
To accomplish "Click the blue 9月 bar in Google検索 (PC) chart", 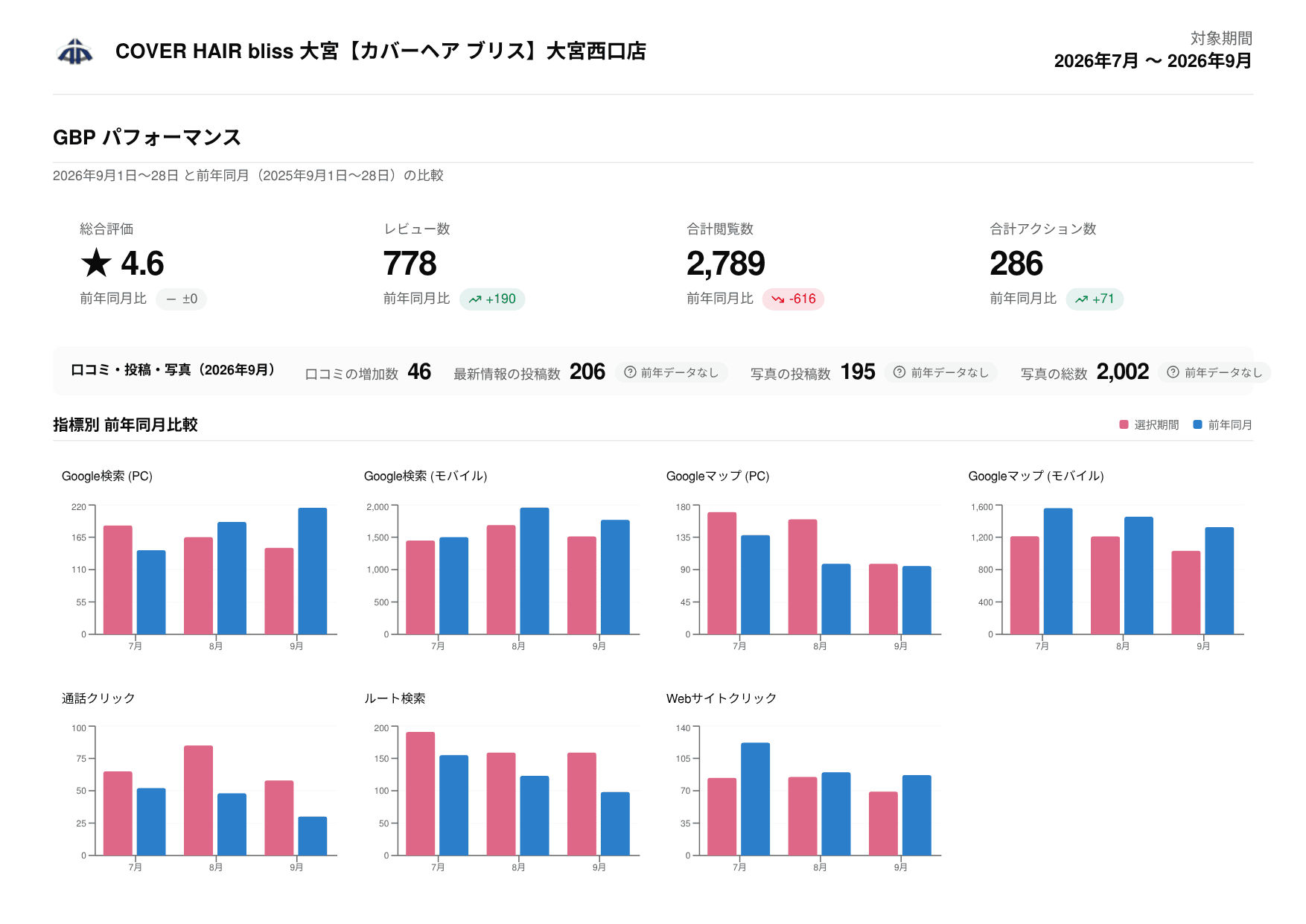I will tap(313, 571).
